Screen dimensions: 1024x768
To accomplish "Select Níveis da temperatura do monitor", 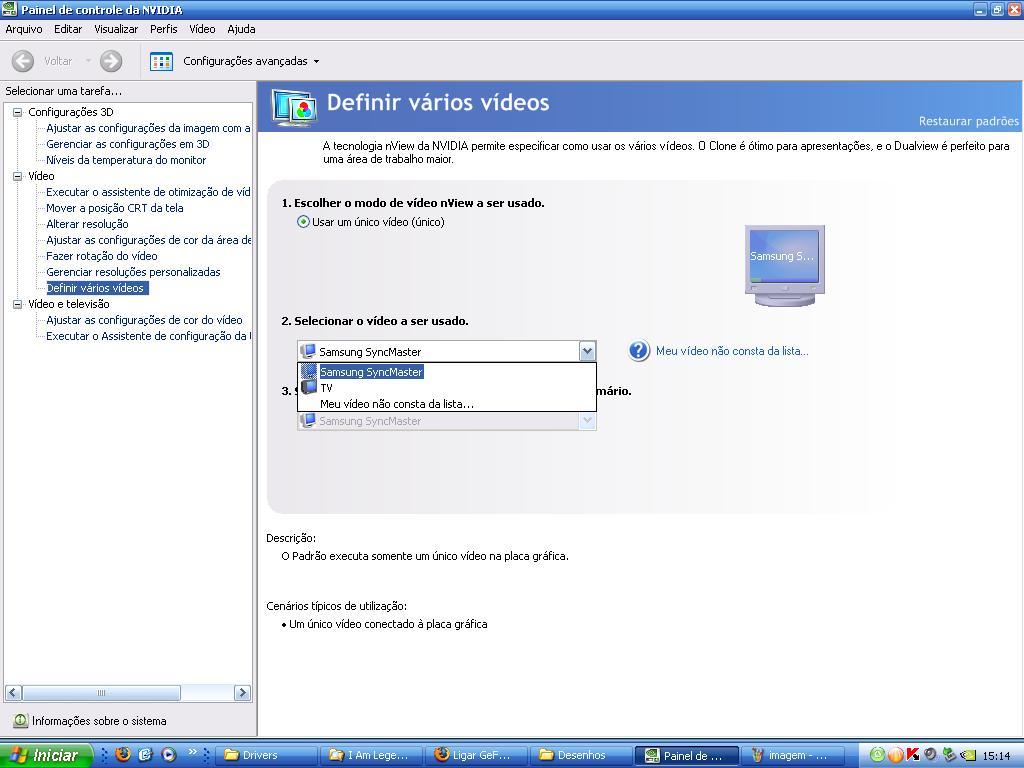I will pyautogui.click(x=126, y=160).
